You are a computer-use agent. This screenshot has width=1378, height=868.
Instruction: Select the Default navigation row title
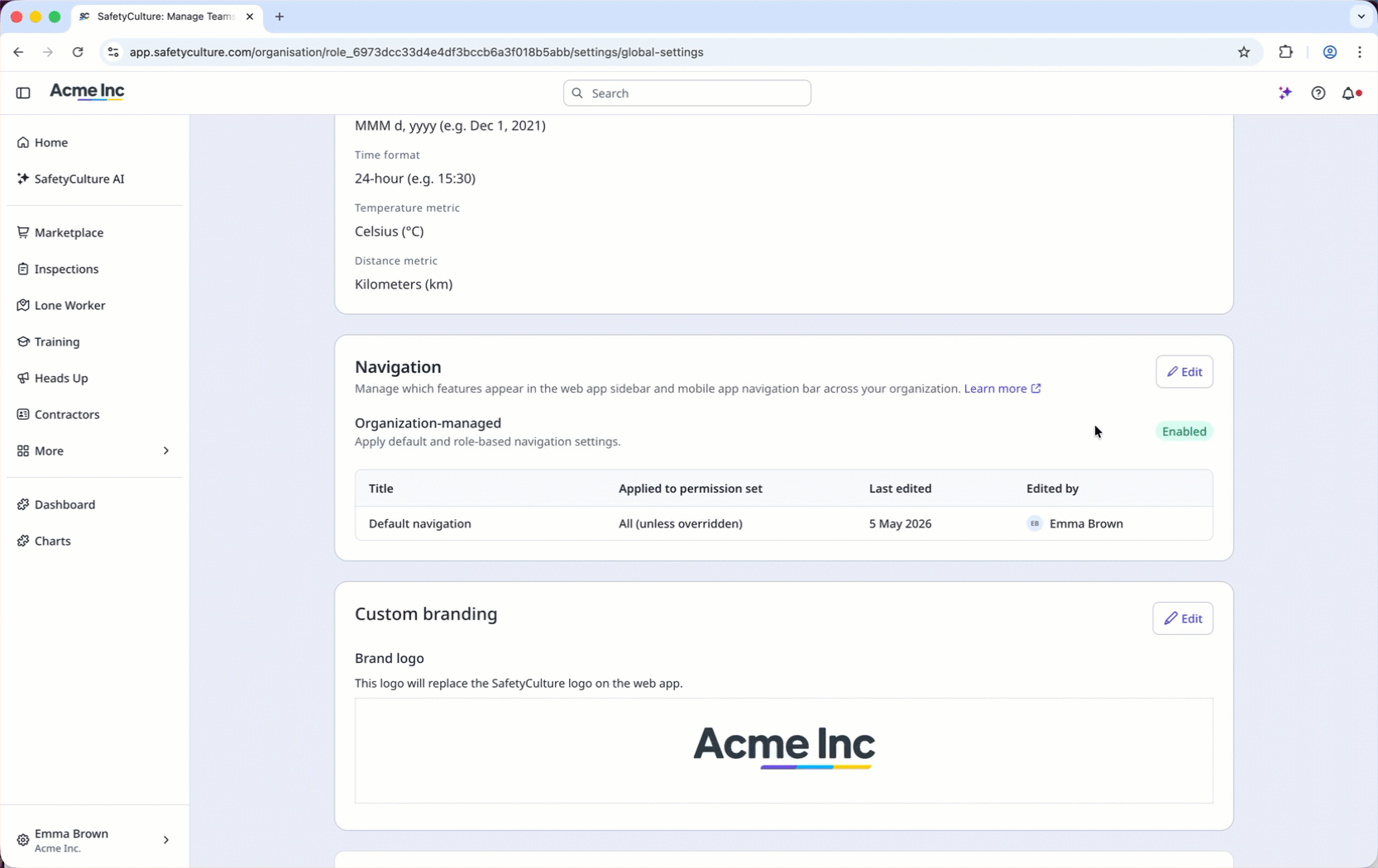[419, 523]
